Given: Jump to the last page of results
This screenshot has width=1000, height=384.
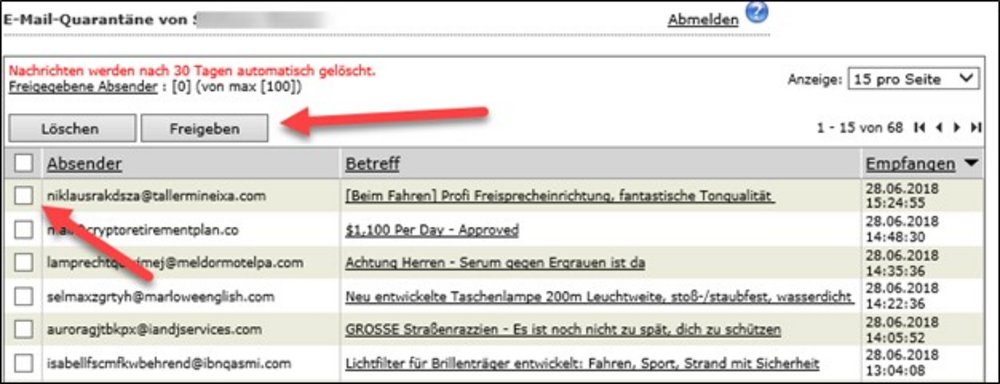Looking at the screenshot, I should [x=976, y=128].
